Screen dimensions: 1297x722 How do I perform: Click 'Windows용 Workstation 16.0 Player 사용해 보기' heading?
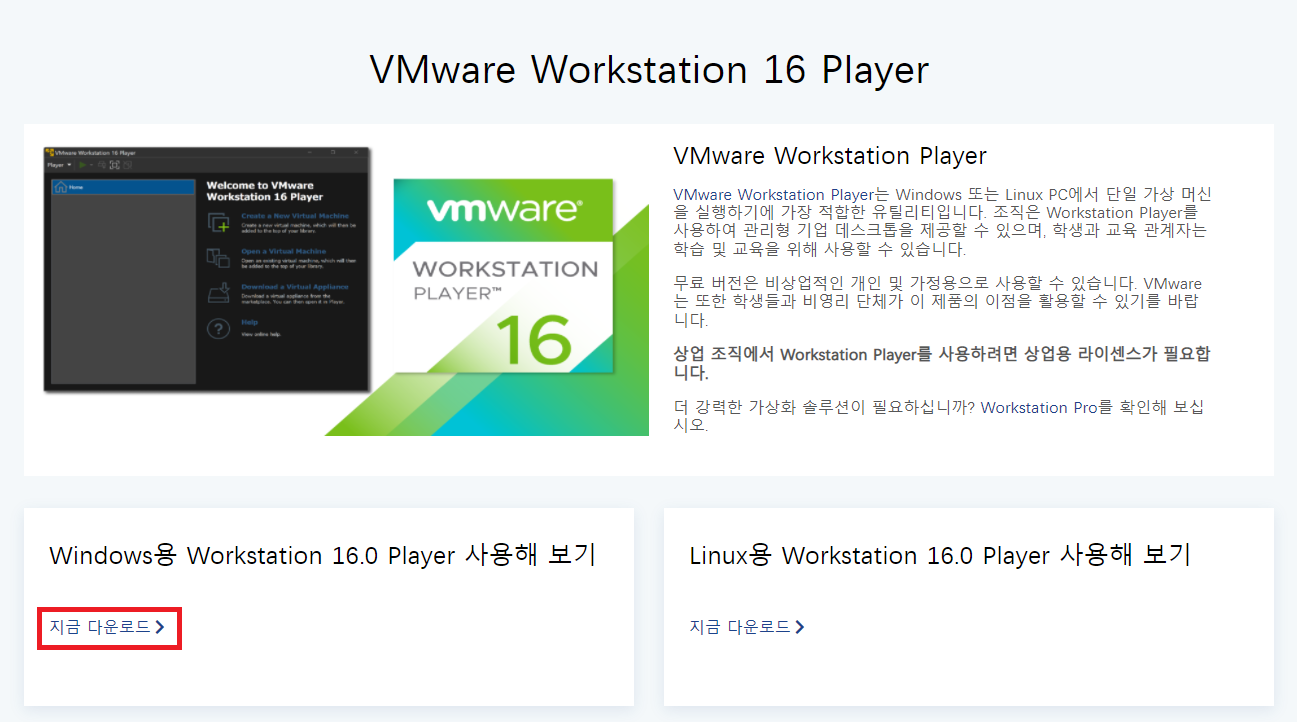click(322, 555)
